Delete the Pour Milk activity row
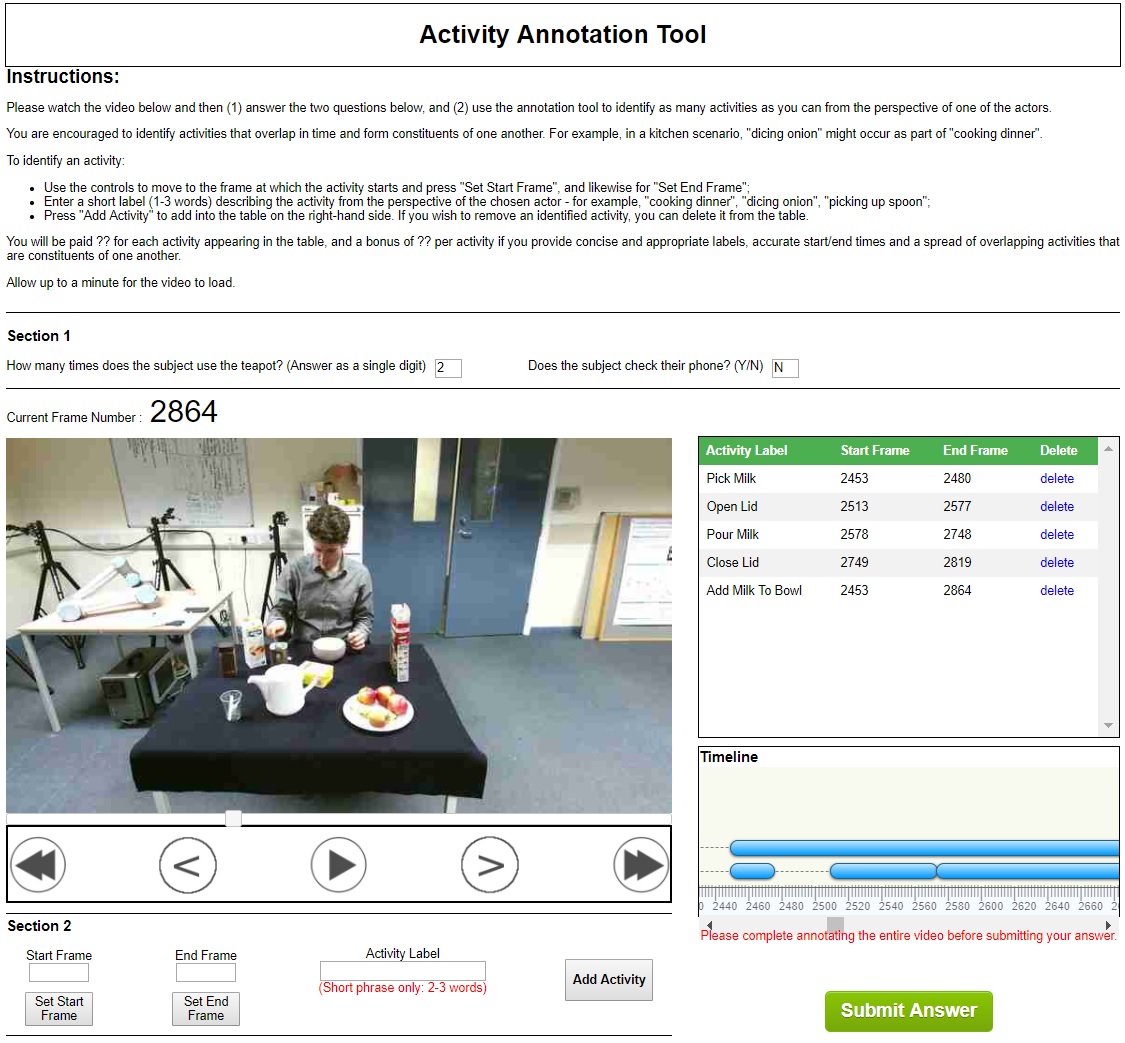Image resolution: width=1125 pixels, height=1043 pixels. [1056, 535]
